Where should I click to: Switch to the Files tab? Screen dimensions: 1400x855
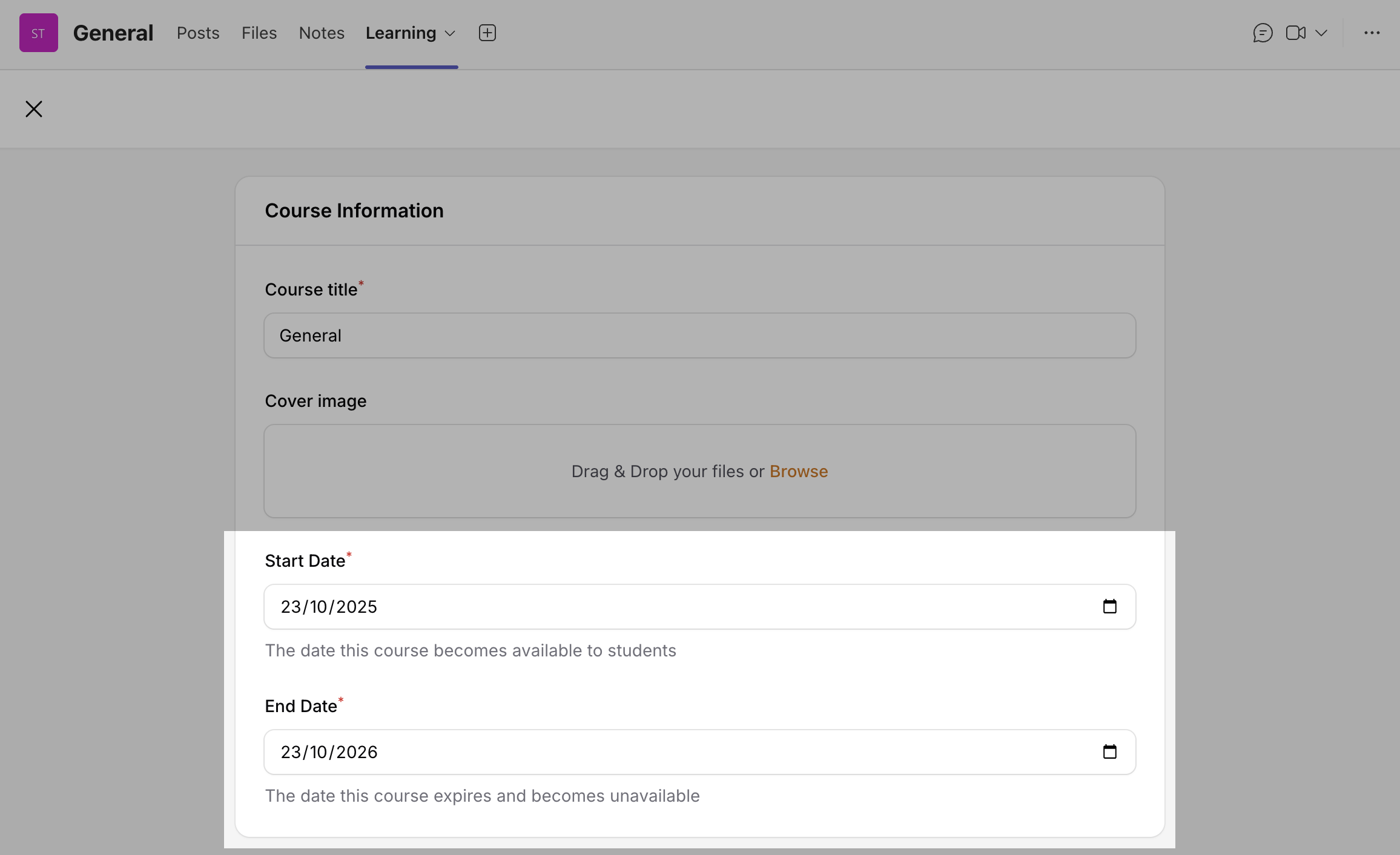pyautogui.click(x=259, y=33)
